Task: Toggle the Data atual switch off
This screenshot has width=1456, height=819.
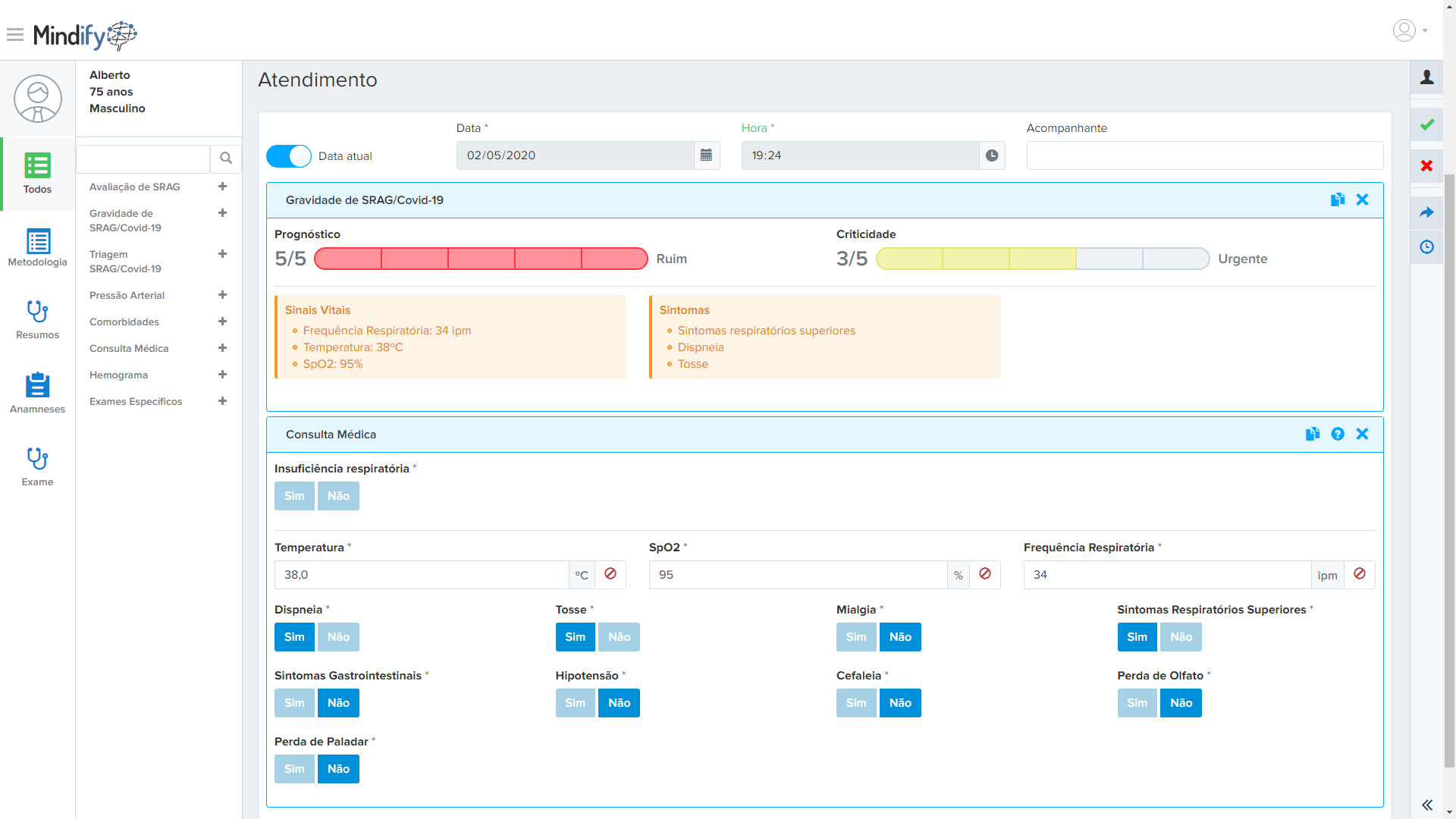Action: tap(289, 156)
